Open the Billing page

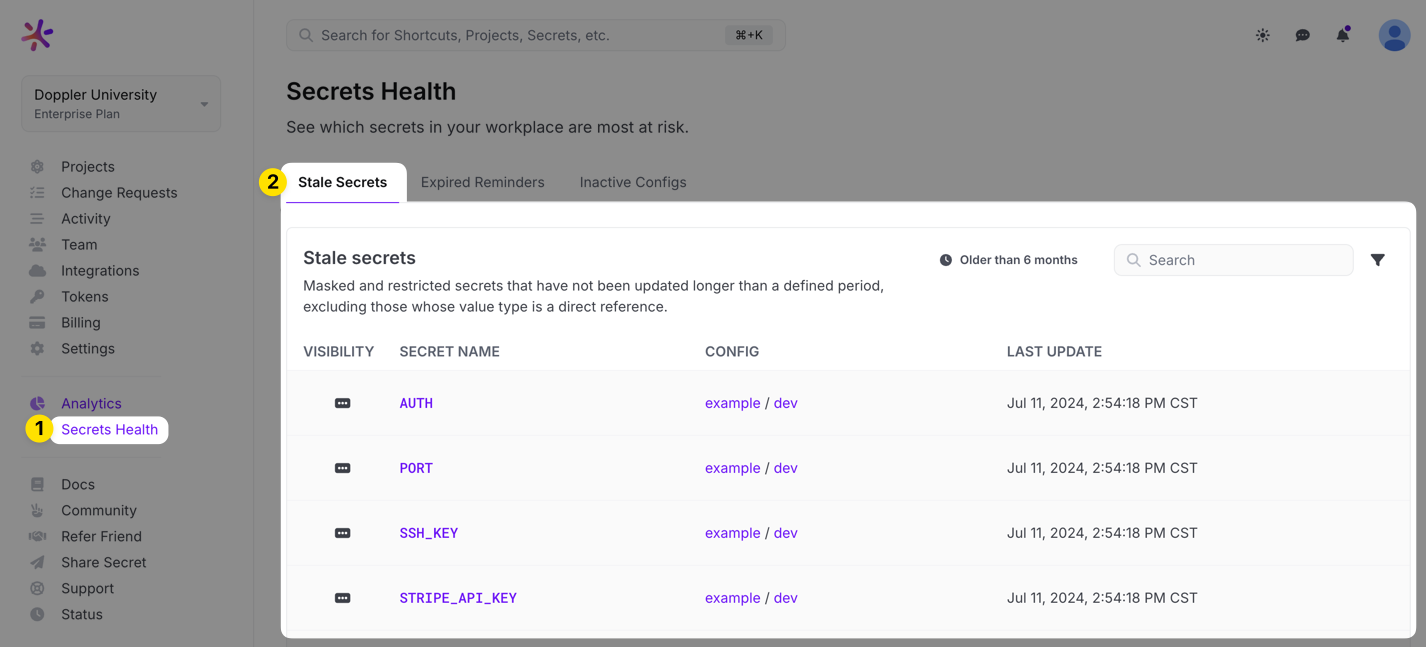[x=81, y=323]
